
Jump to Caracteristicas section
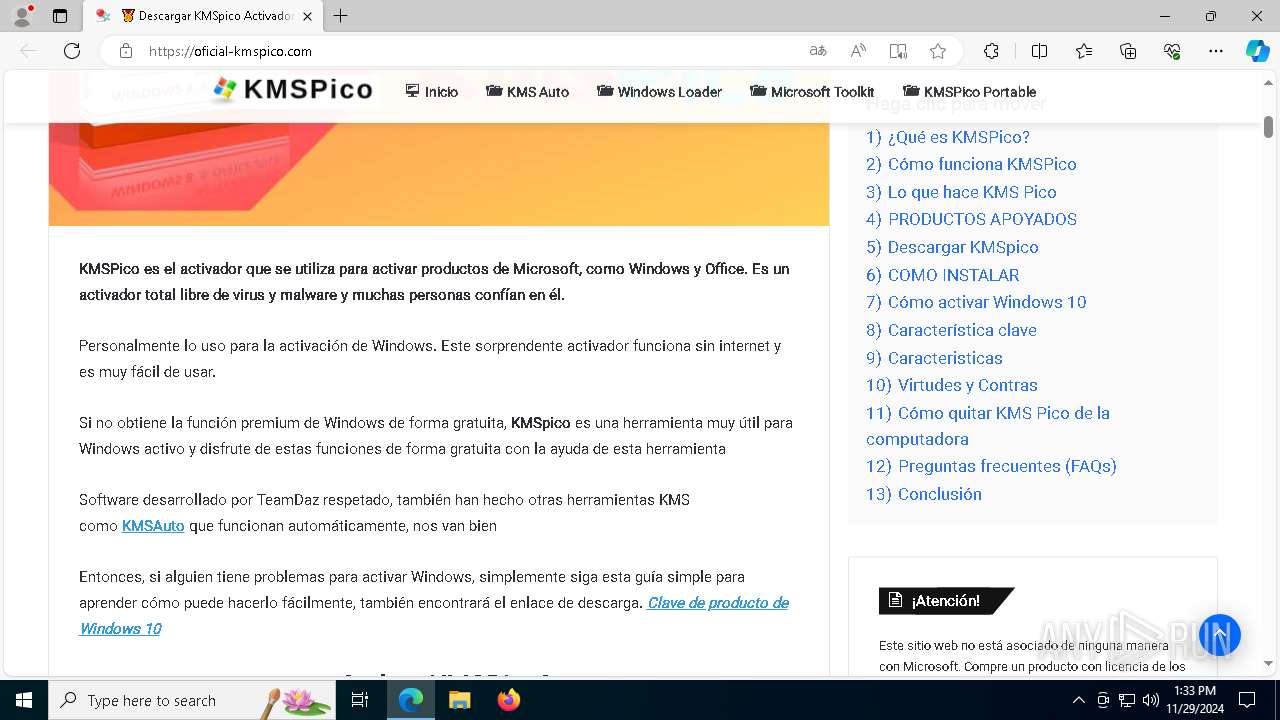click(934, 358)
